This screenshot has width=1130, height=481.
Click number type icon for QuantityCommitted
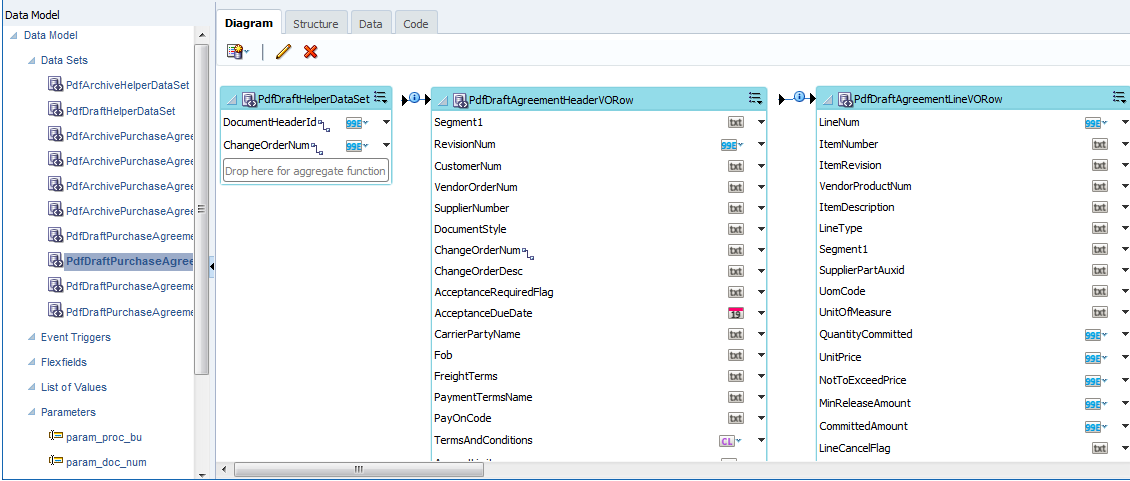pyautogui.click(x=1095, y=335)
